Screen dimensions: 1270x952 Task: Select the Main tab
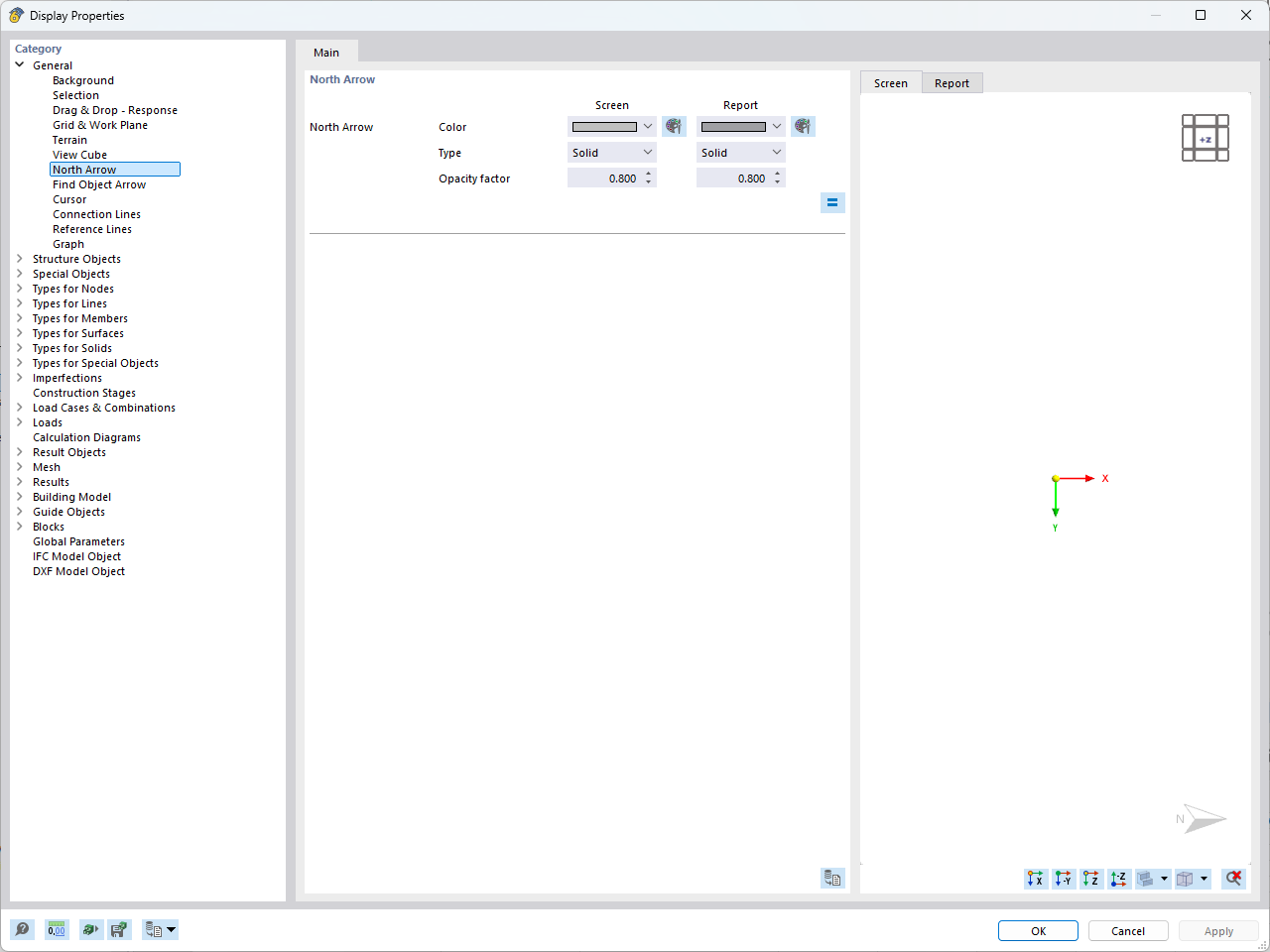(326, 52)
